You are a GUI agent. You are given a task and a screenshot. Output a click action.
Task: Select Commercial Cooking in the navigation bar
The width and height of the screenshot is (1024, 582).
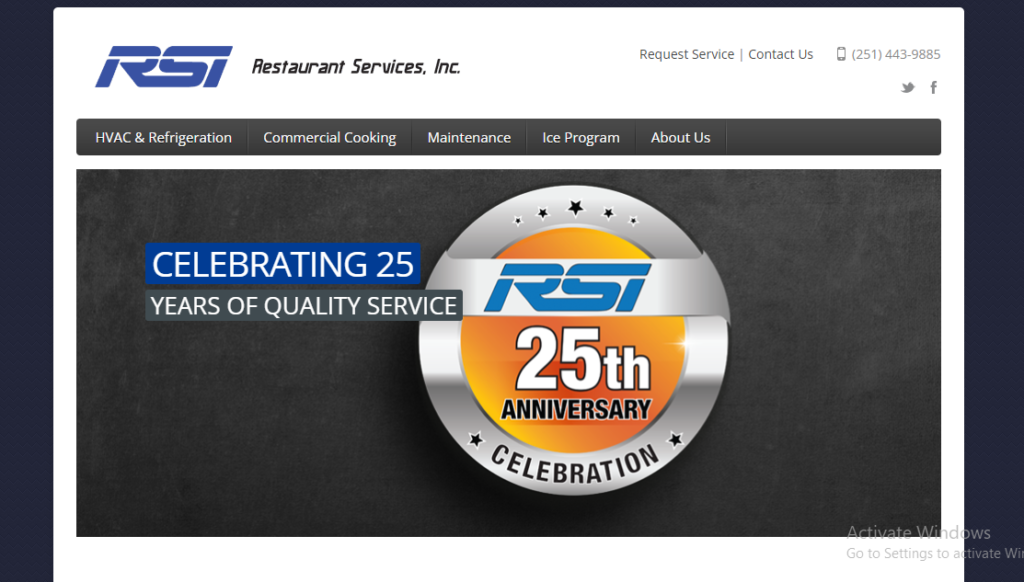329,138
